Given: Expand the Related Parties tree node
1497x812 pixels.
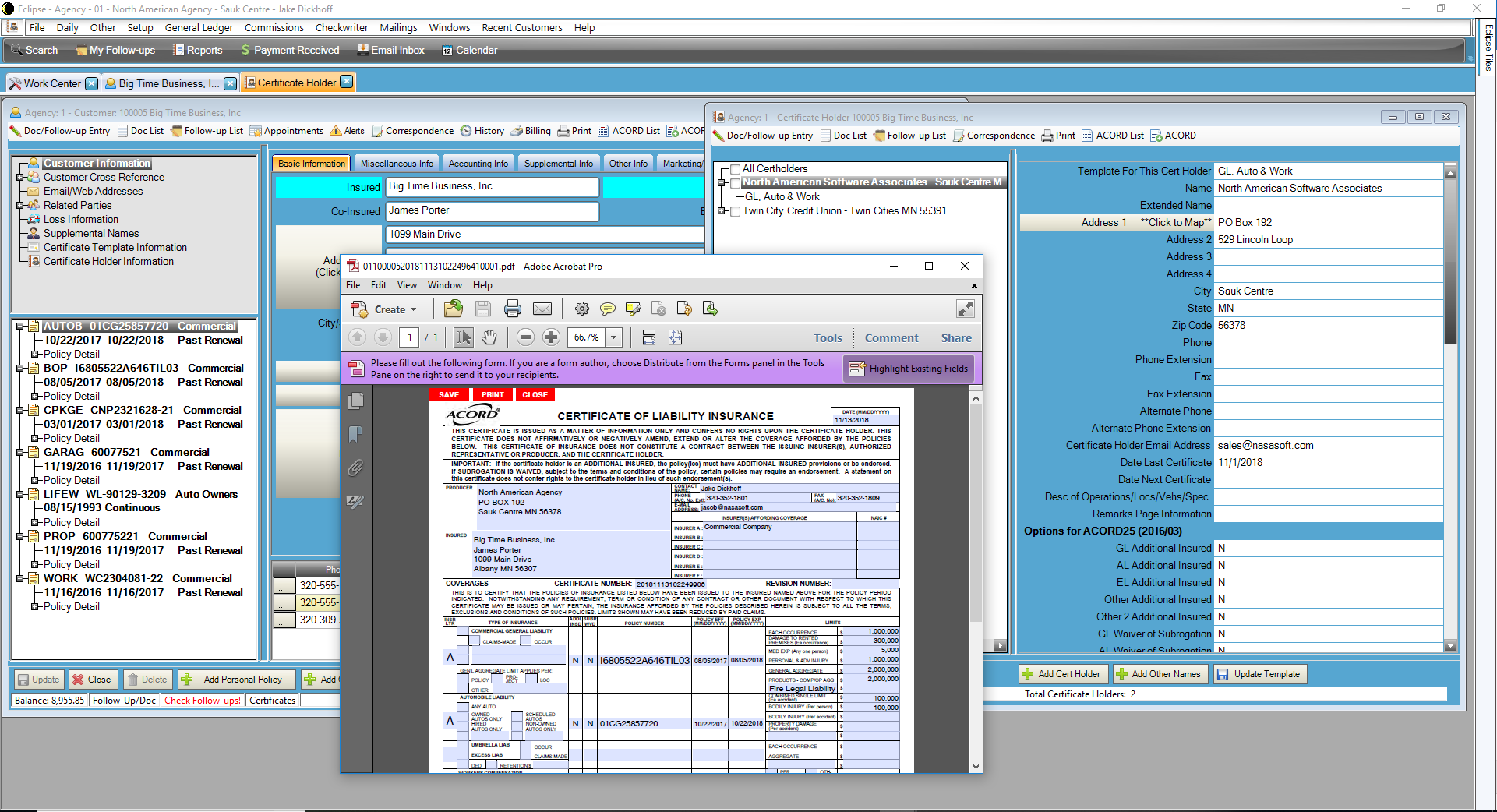Looking at the screenshot, I should [20, 206].
